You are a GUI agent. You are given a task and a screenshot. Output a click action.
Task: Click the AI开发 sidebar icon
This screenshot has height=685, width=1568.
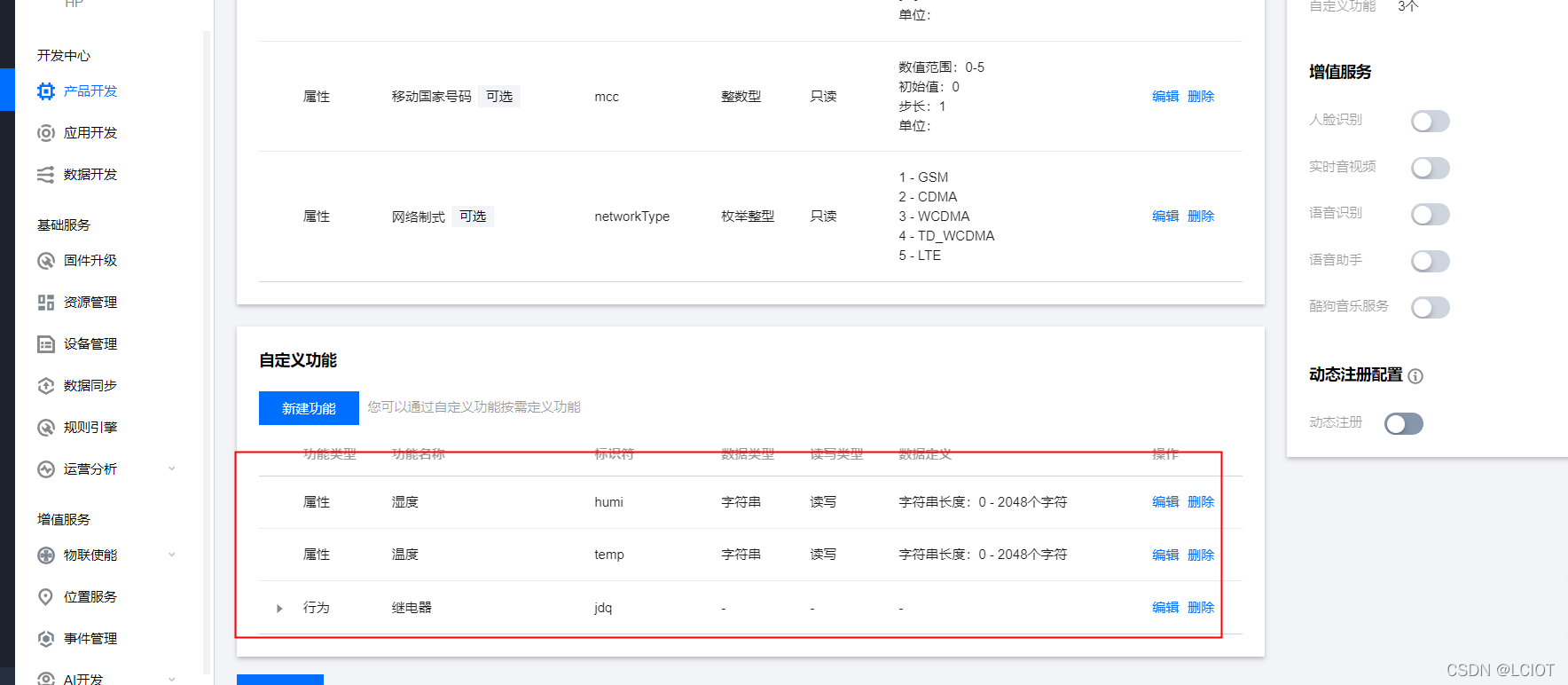pos(46,679)
